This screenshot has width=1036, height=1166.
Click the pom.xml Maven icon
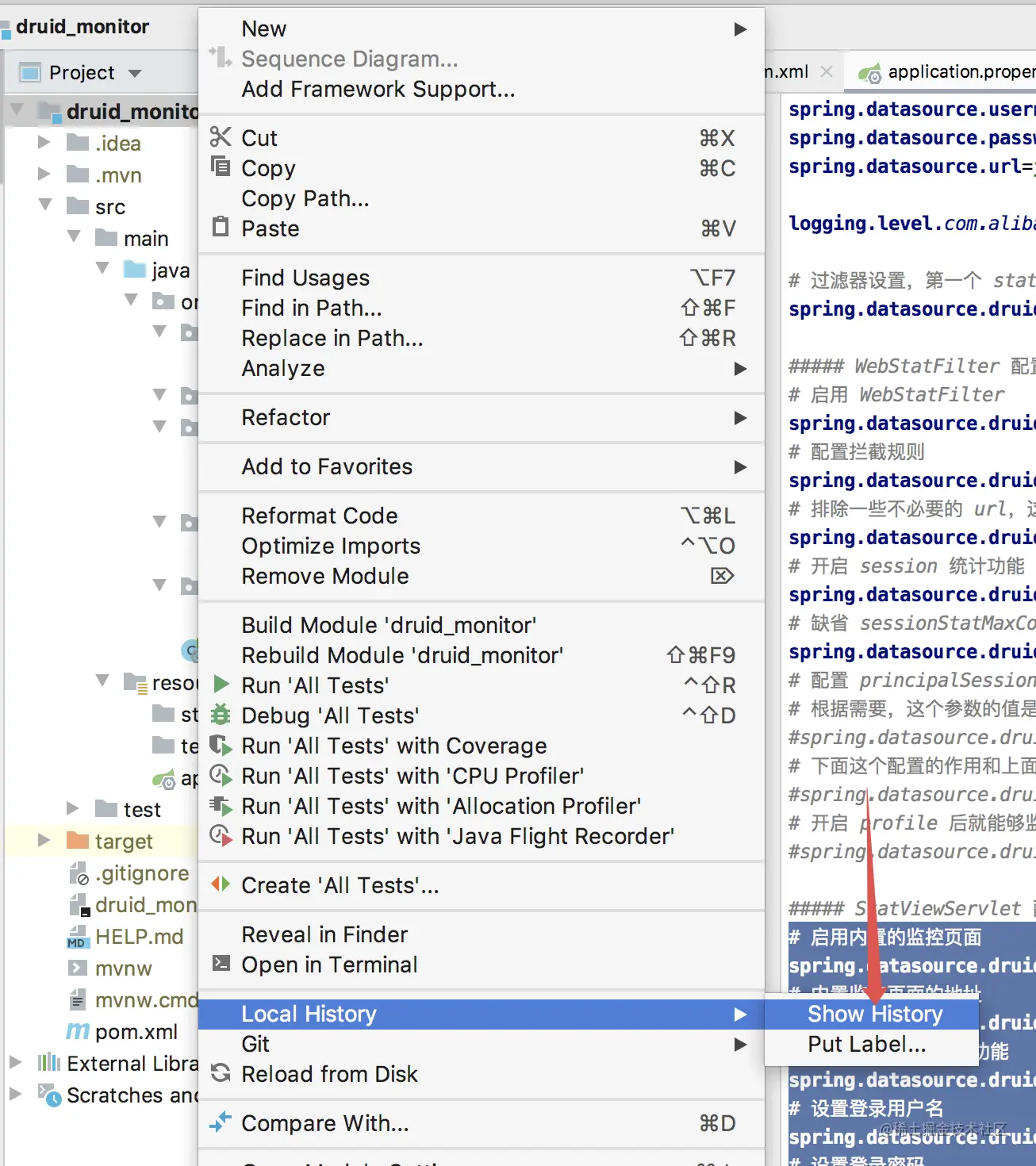78,1031
